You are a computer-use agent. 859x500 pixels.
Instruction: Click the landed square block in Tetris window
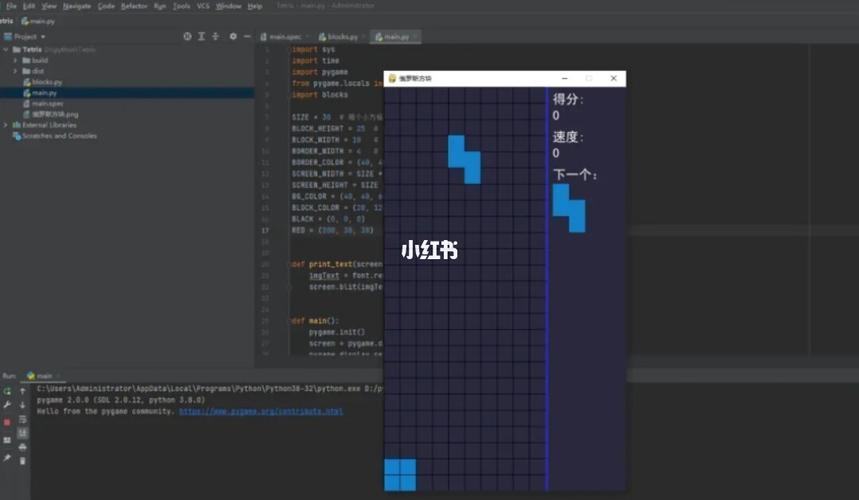tap(400, 474)
